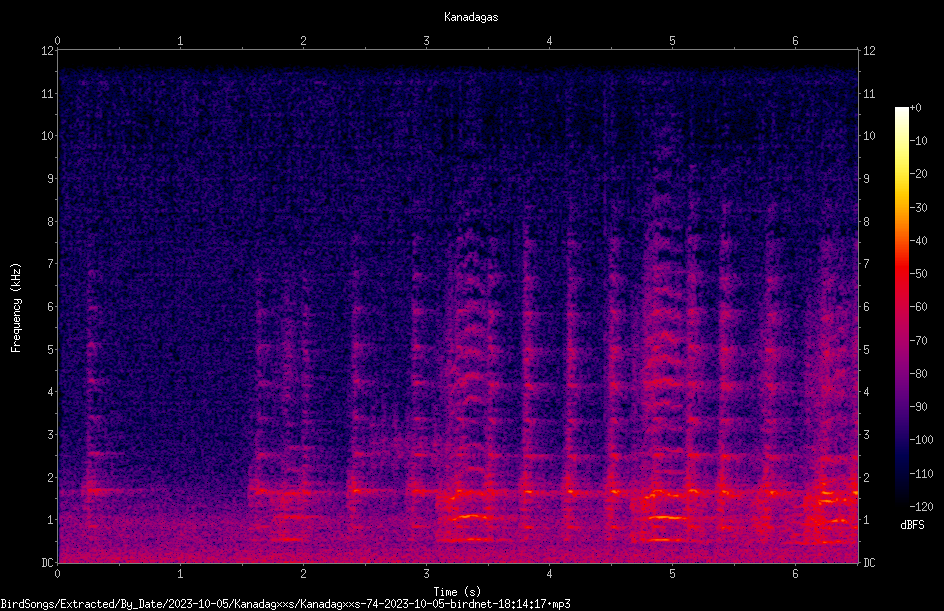The width and height of the screenshot is (944, 611).
Task: Click the +0 top of the color scale
Action: point(915,108)
